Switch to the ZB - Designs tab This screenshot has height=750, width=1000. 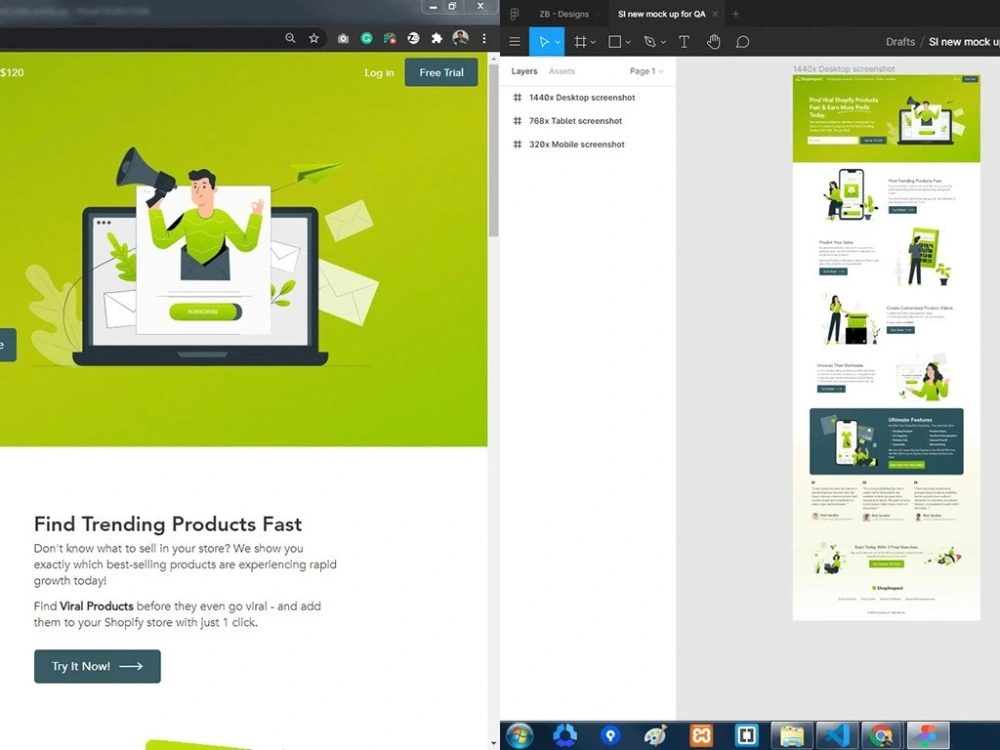click(564, 14)
